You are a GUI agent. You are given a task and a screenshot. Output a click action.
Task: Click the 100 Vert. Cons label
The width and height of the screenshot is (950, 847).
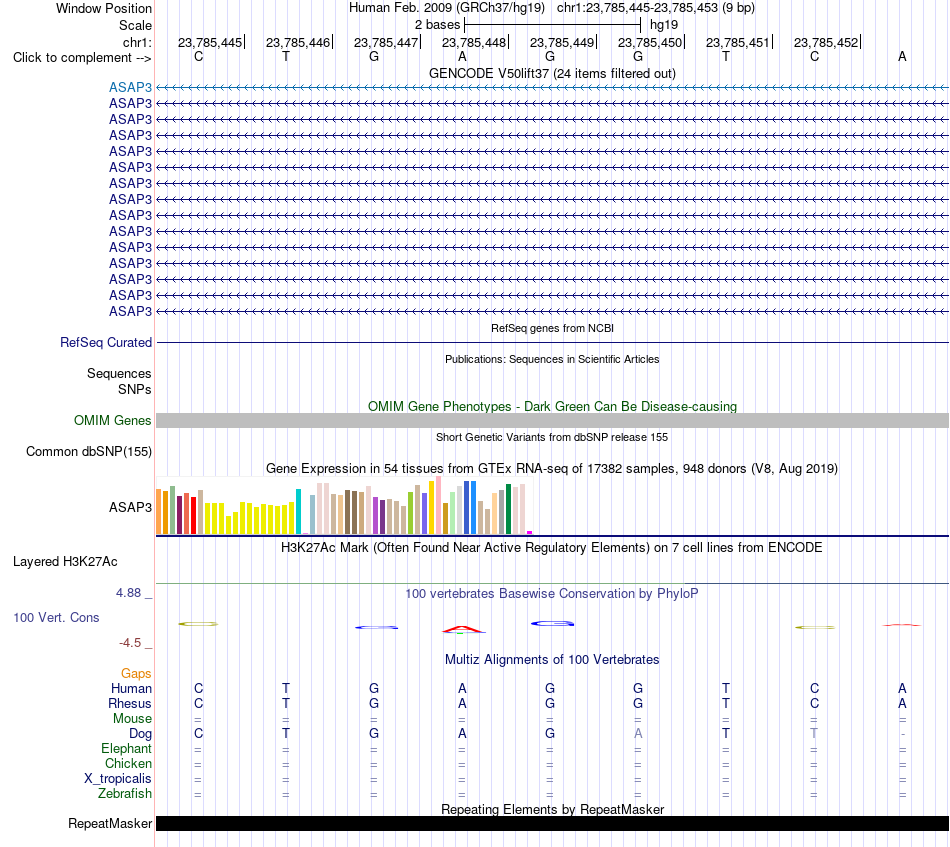click(x=56, y=617)
